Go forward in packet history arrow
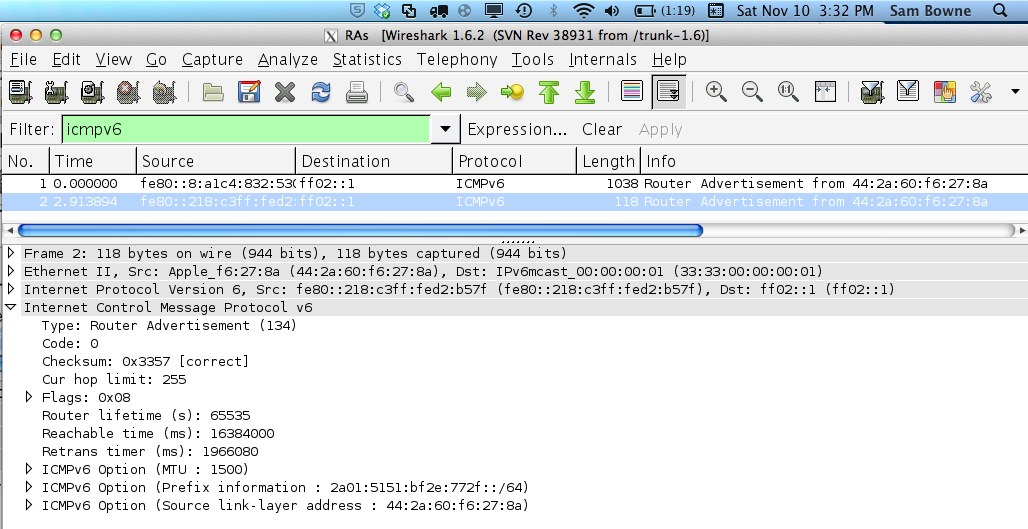The height and width of the screenshot is (529, 1028). point(477,92)
